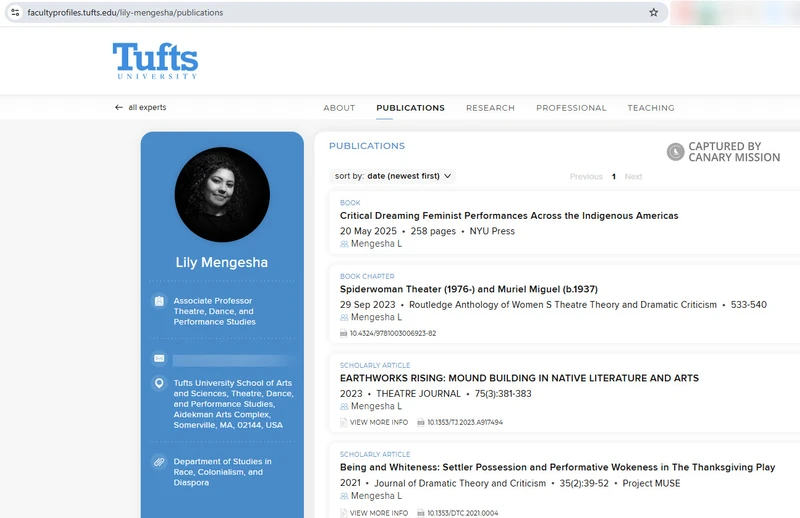Screen dimensions: 800x518
Task: Click the BOOK CHAPTER category label
Action: [x=367, y=276]
